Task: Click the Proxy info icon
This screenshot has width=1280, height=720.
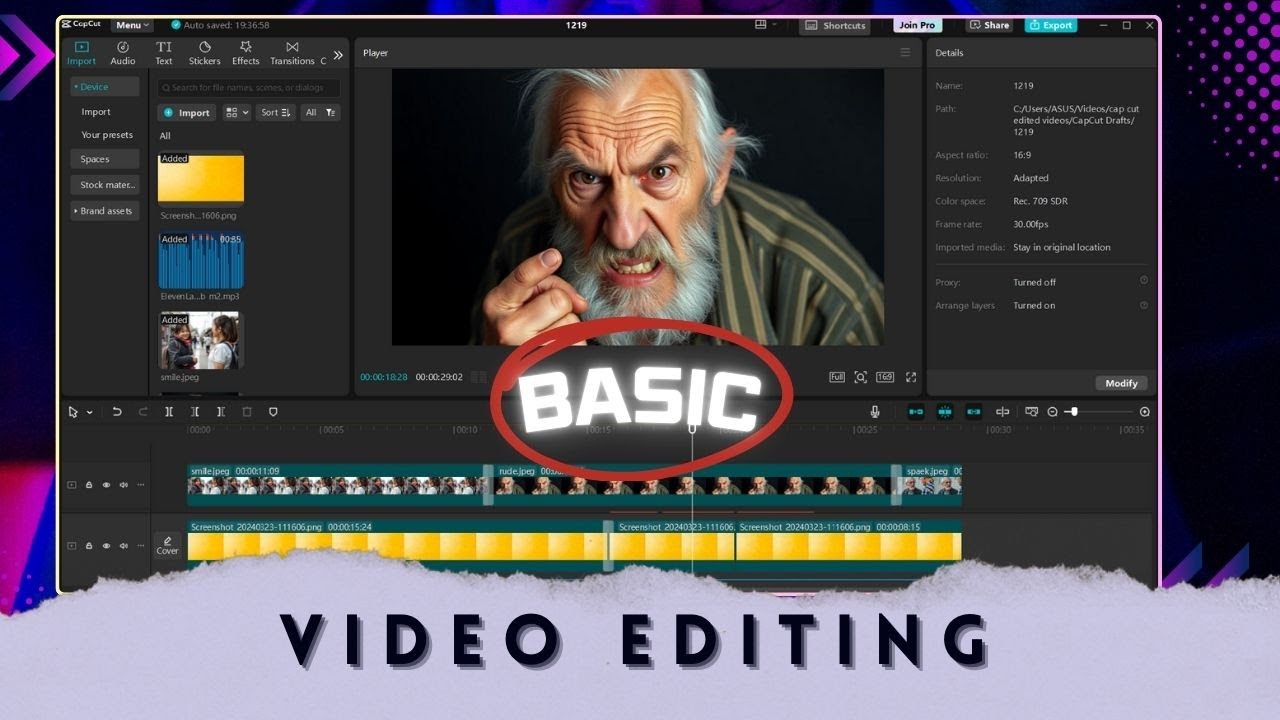Action: pyautogui.click(x=1144, y=281)
